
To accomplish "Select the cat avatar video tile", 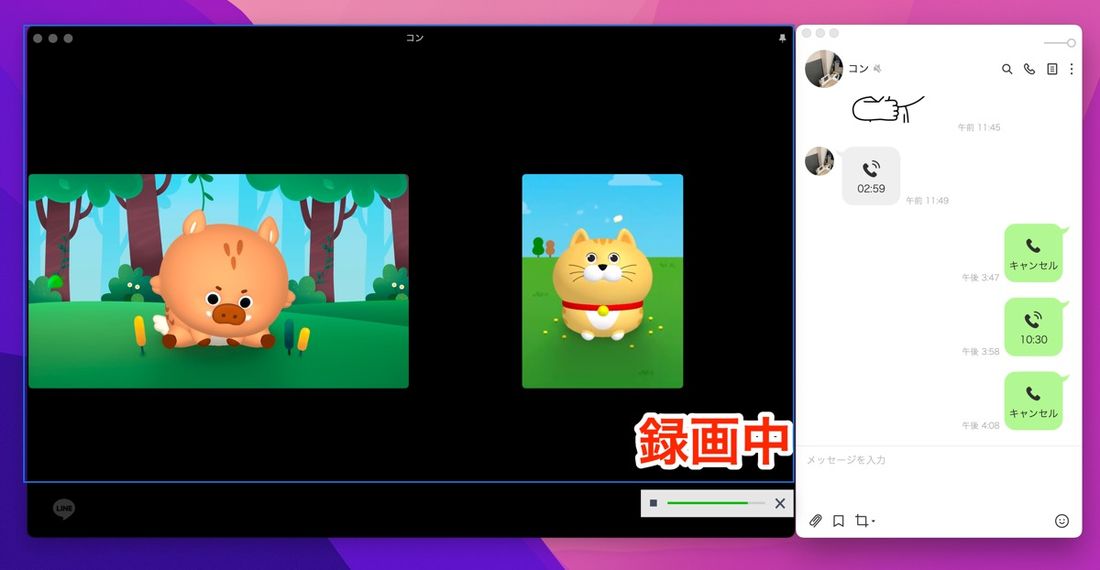I will click(603, 281).
